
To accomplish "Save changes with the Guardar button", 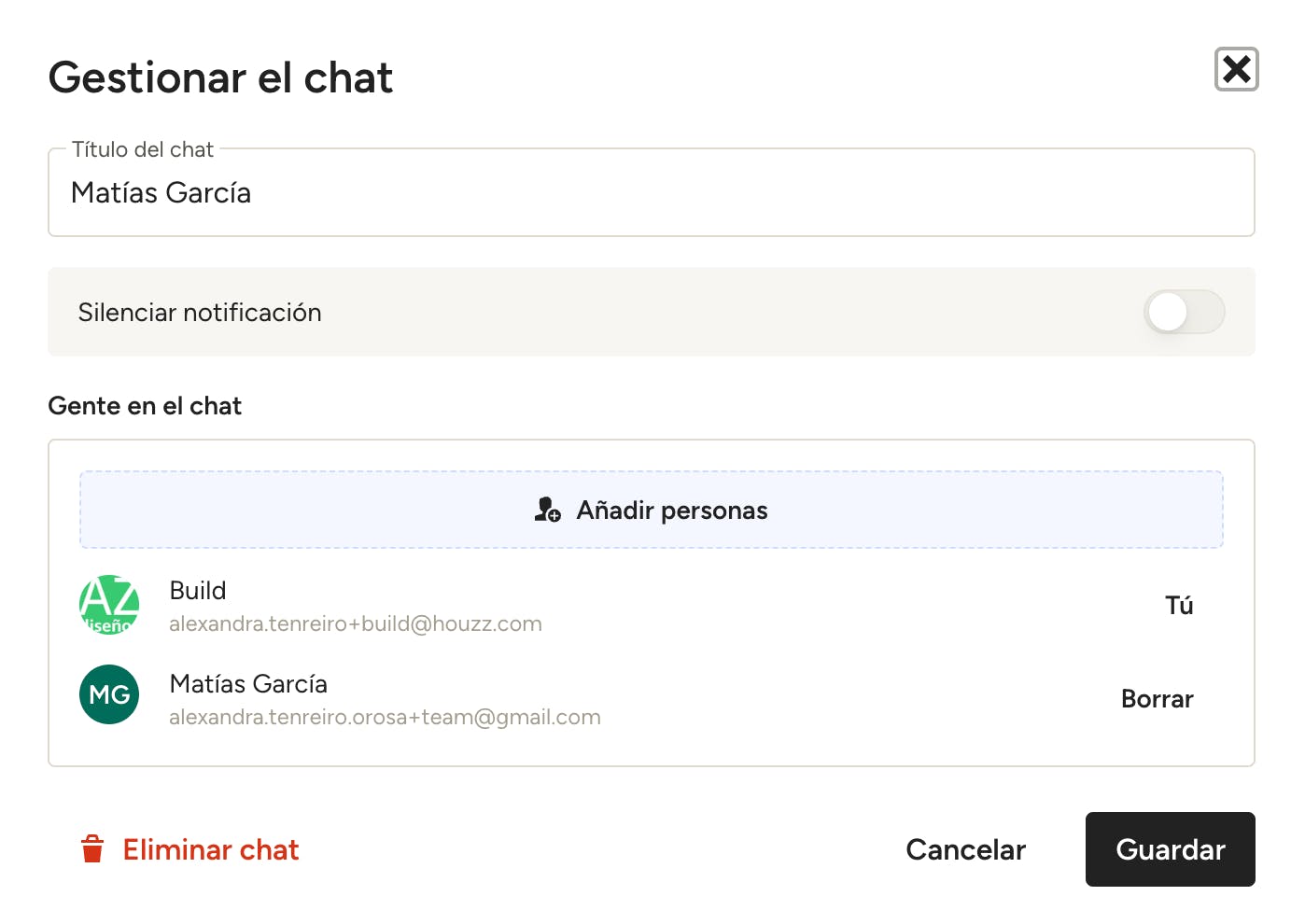I will (x=1170, y=849).
